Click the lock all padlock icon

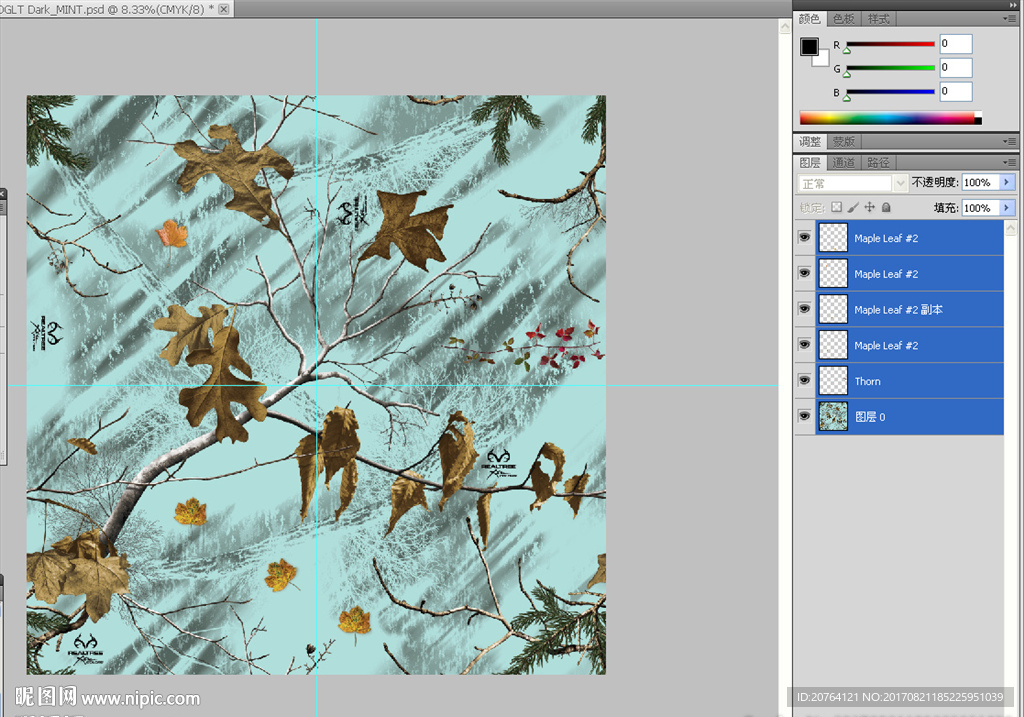click(x=886, y=207)
